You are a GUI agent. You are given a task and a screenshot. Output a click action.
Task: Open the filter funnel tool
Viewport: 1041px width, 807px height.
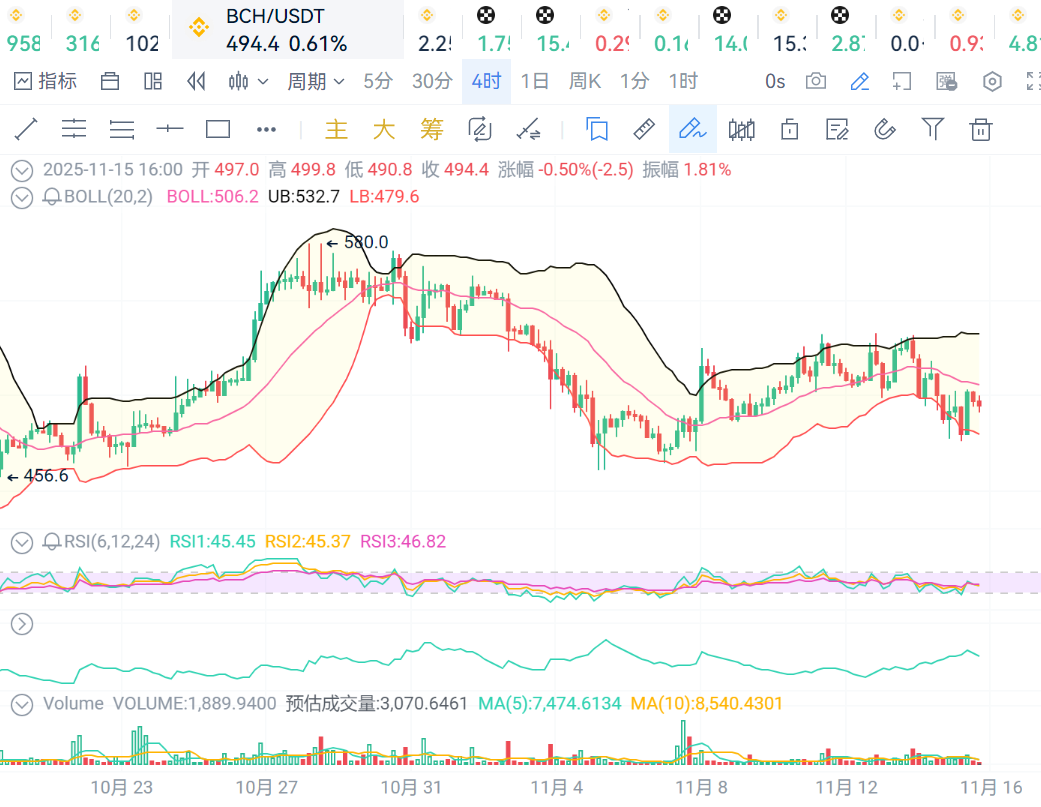point(932,129)
